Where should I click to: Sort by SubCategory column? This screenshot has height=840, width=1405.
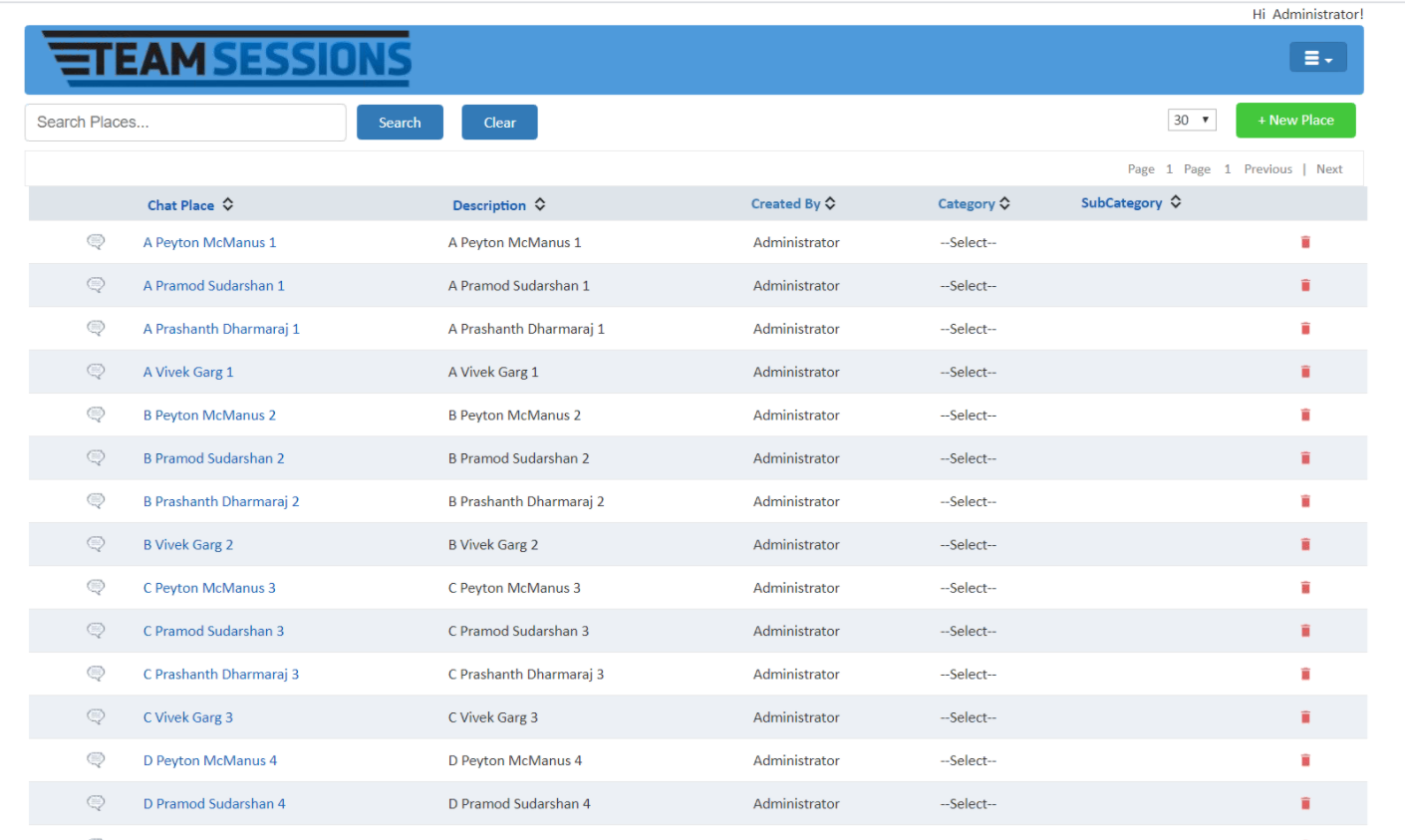[1131, 202]
